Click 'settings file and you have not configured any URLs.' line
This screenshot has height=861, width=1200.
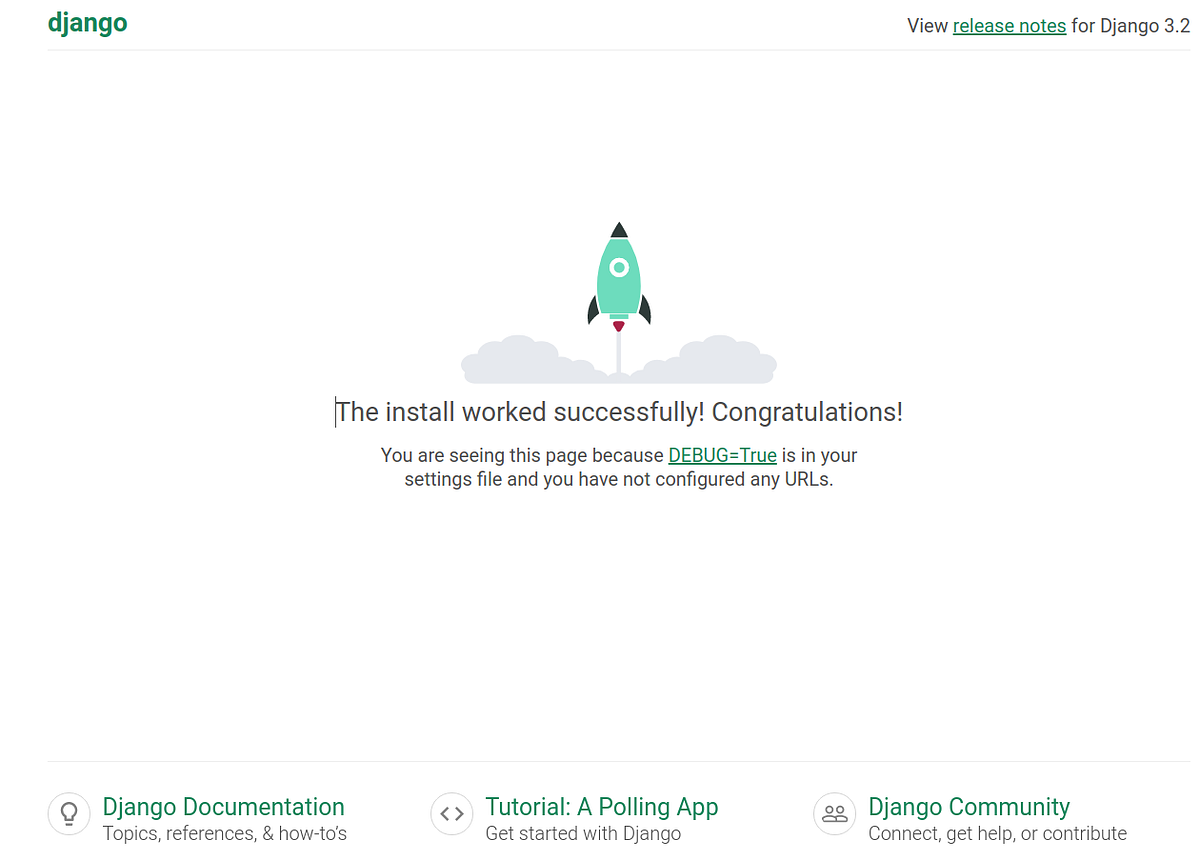coord(619,479)
